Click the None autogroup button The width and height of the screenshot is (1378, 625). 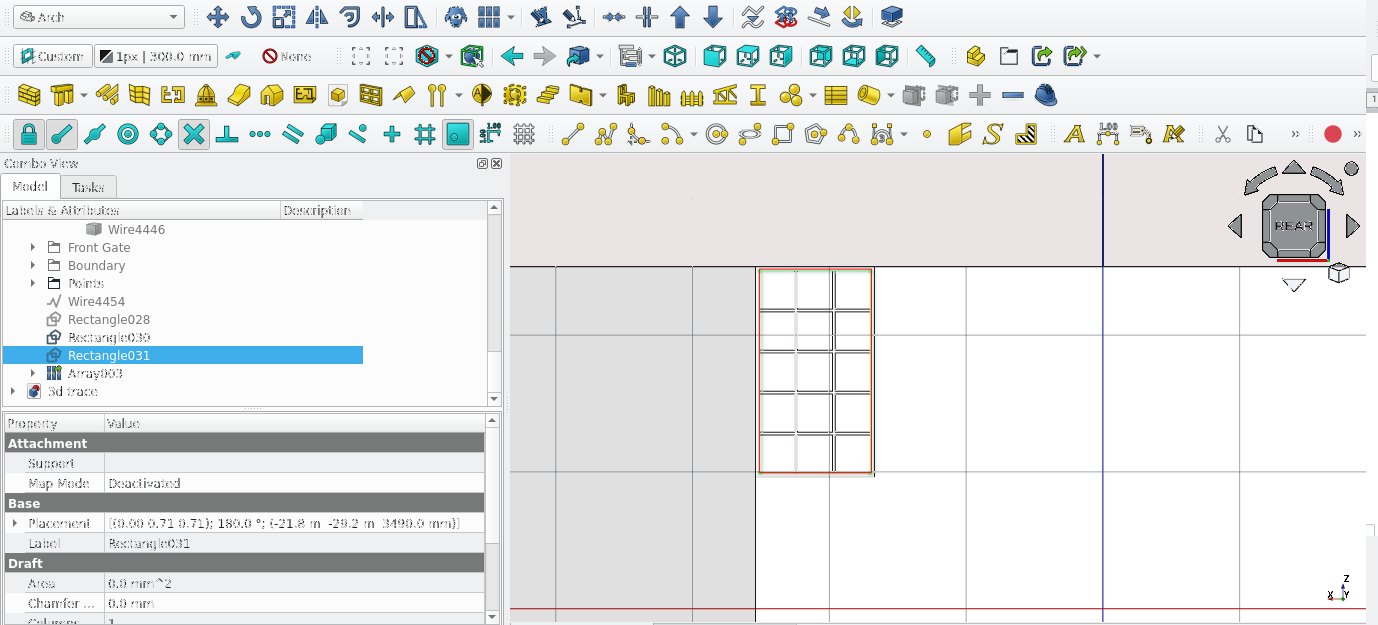coord(286,56)
